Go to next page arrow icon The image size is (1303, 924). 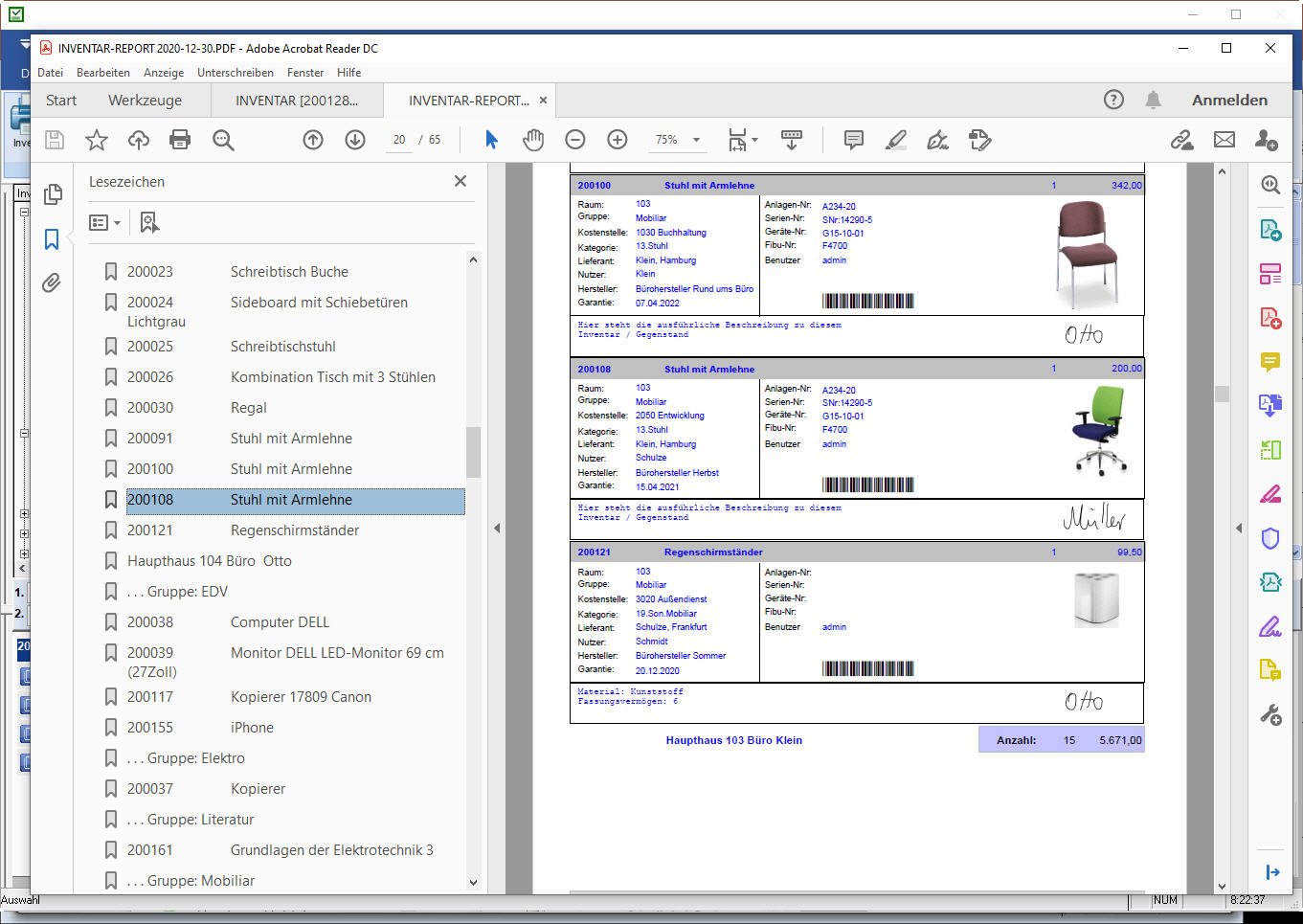pyautogui.click(x=355, y=140)
